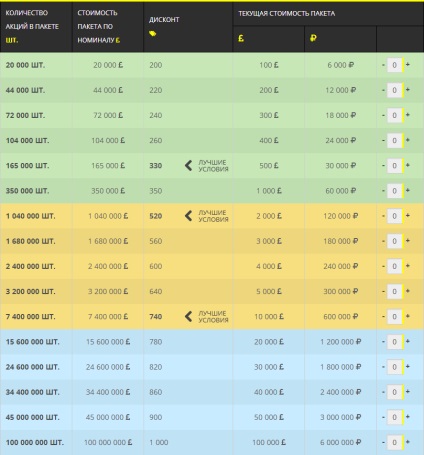Click the 6 000 ₽ price cell

point(340,65)
